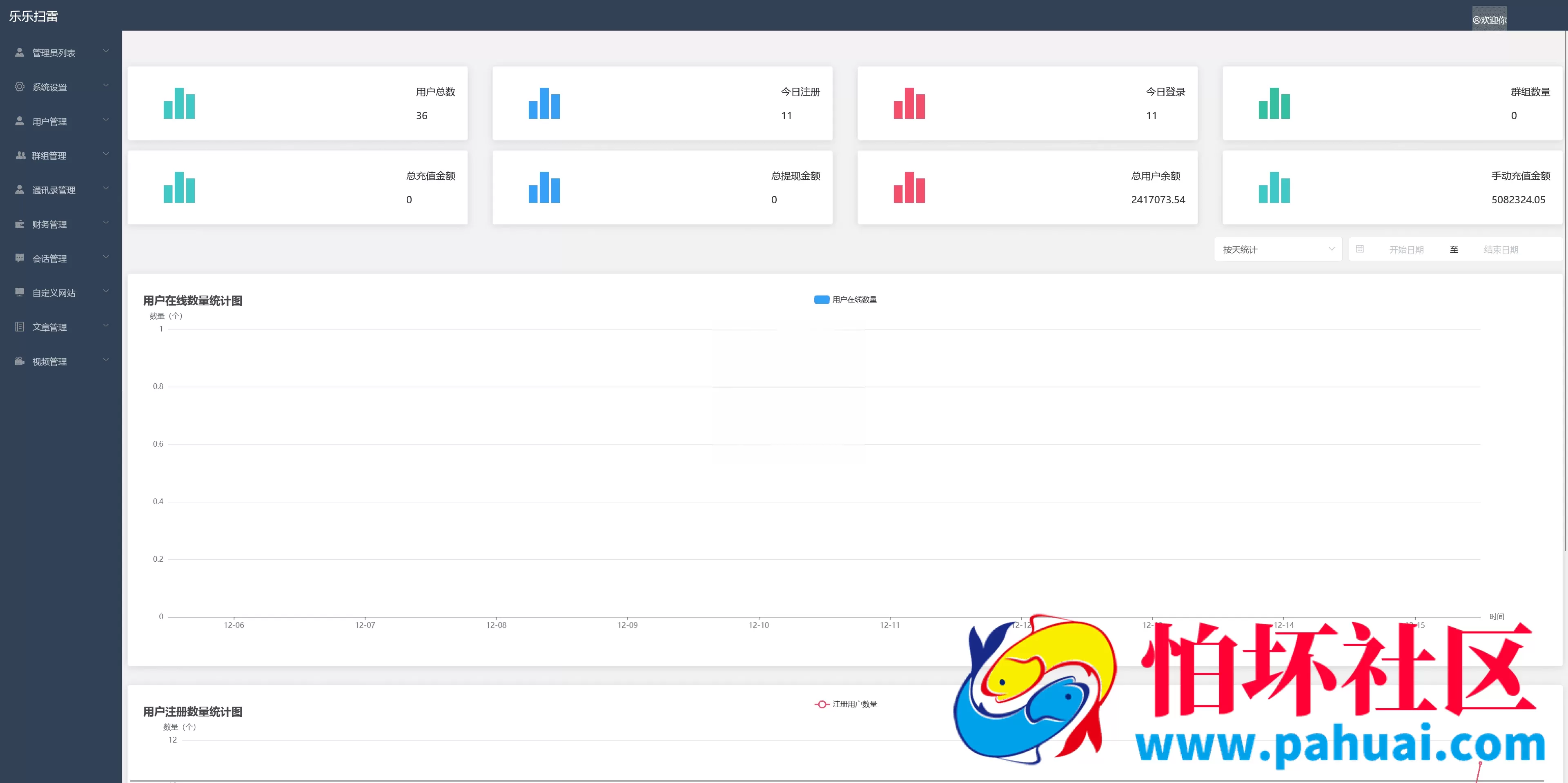The width and height of the screenshot is (1568, 783).
Task: Expand the 自定义网站 menu chevron
Action: click(x=106, y=291)
